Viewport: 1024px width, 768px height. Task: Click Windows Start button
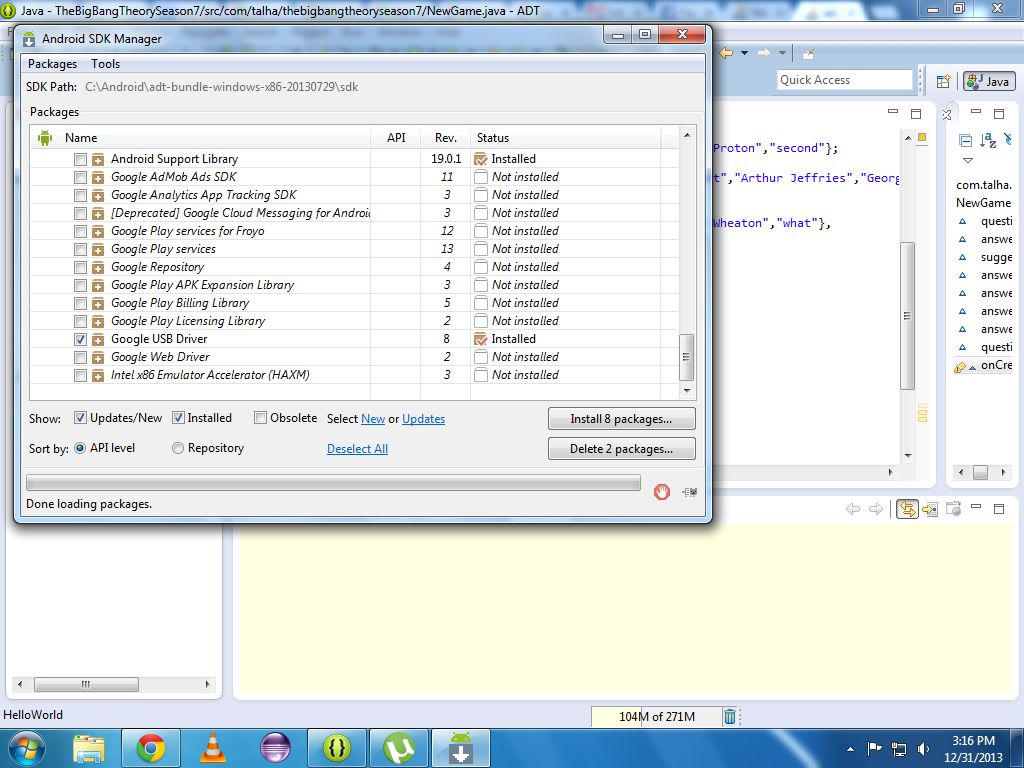[26, 748]
